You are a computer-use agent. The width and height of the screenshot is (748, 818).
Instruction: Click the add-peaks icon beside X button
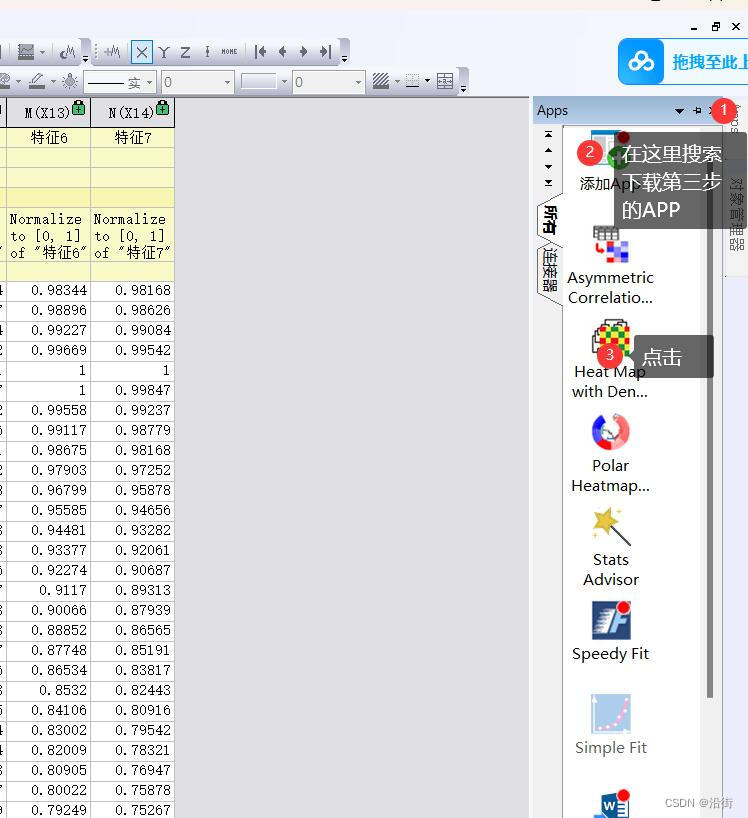tap(113, 52)
